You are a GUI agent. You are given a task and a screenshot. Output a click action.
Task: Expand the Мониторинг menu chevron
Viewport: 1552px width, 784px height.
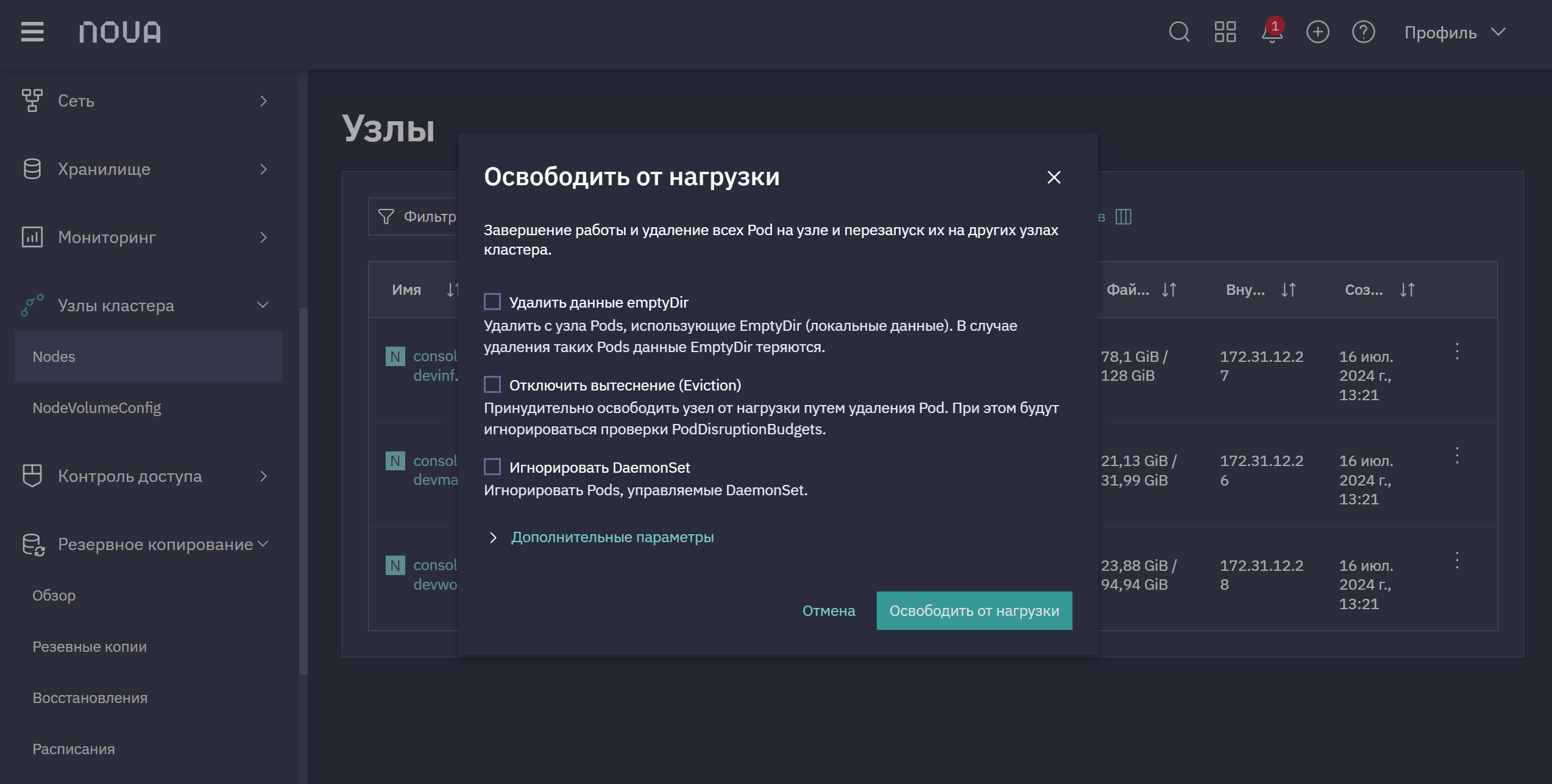(x=263, y=238)
